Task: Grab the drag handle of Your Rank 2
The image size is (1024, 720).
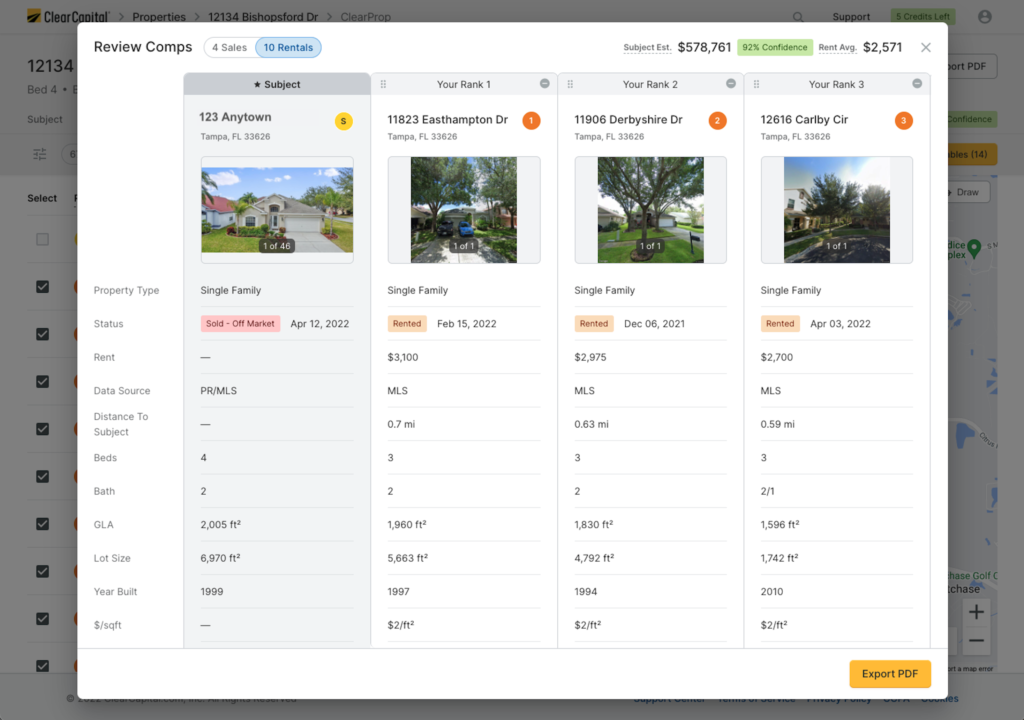Action: coord(570,84)
